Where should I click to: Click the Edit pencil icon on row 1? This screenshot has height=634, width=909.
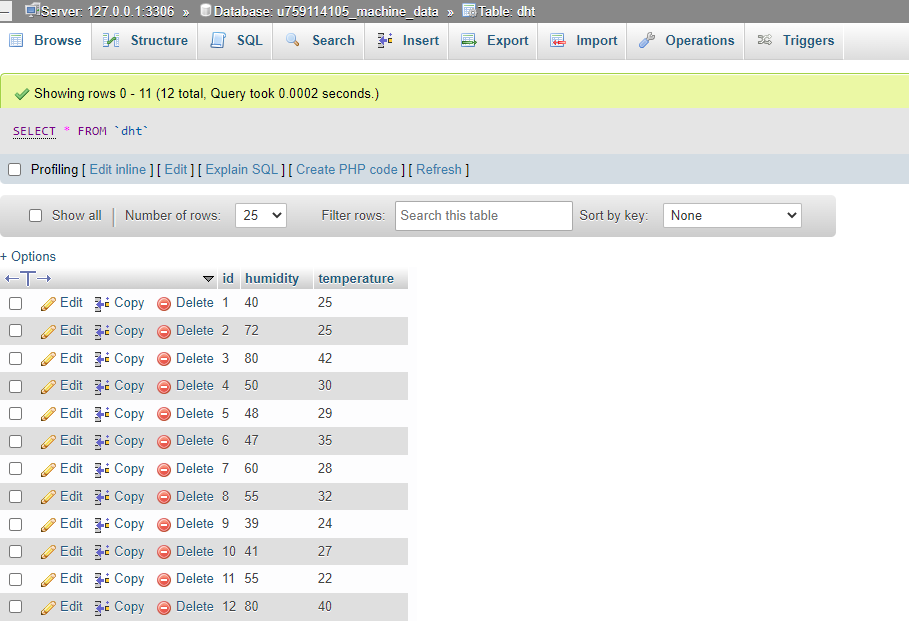(46, 302)
